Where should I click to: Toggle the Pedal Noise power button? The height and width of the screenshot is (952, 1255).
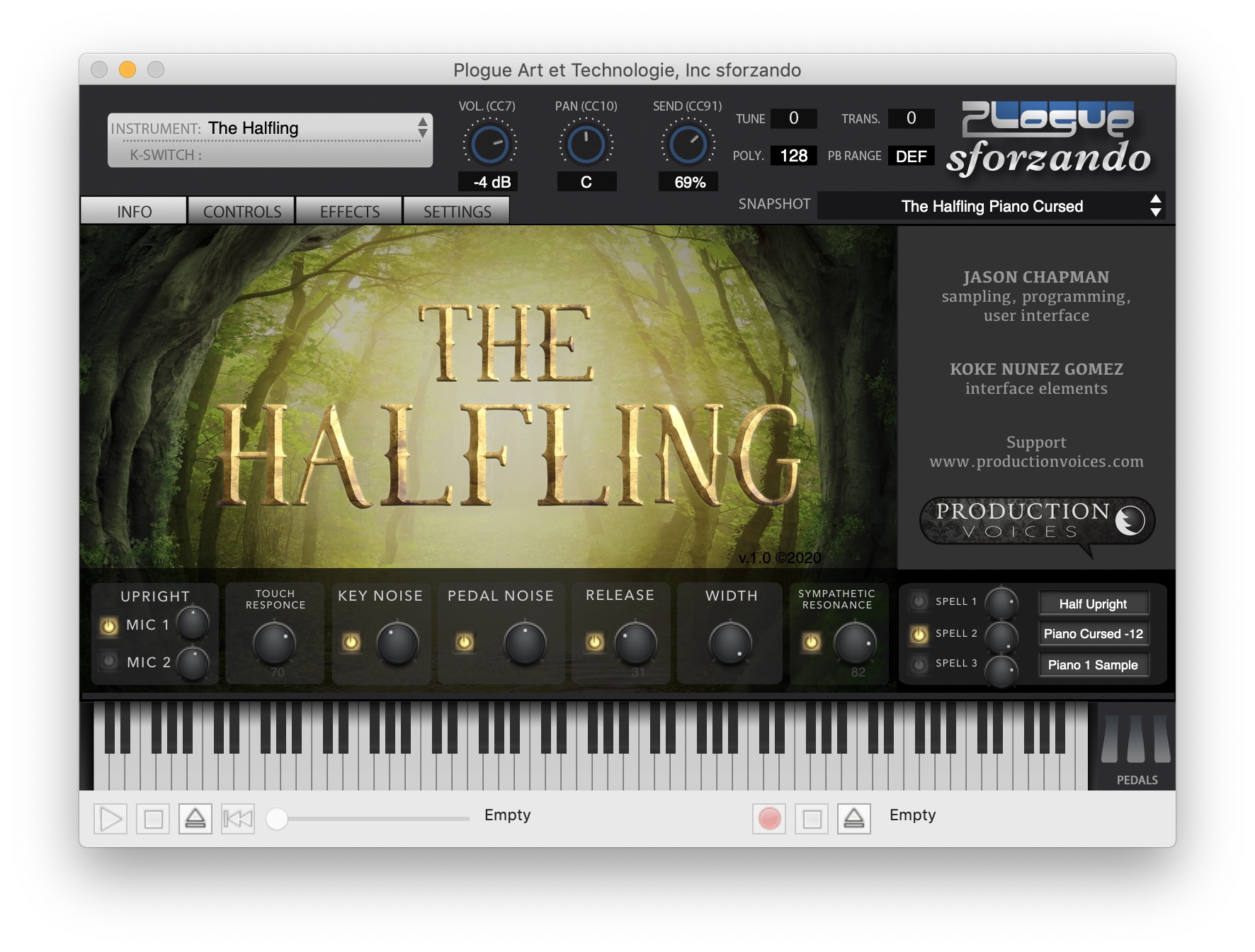465,642
